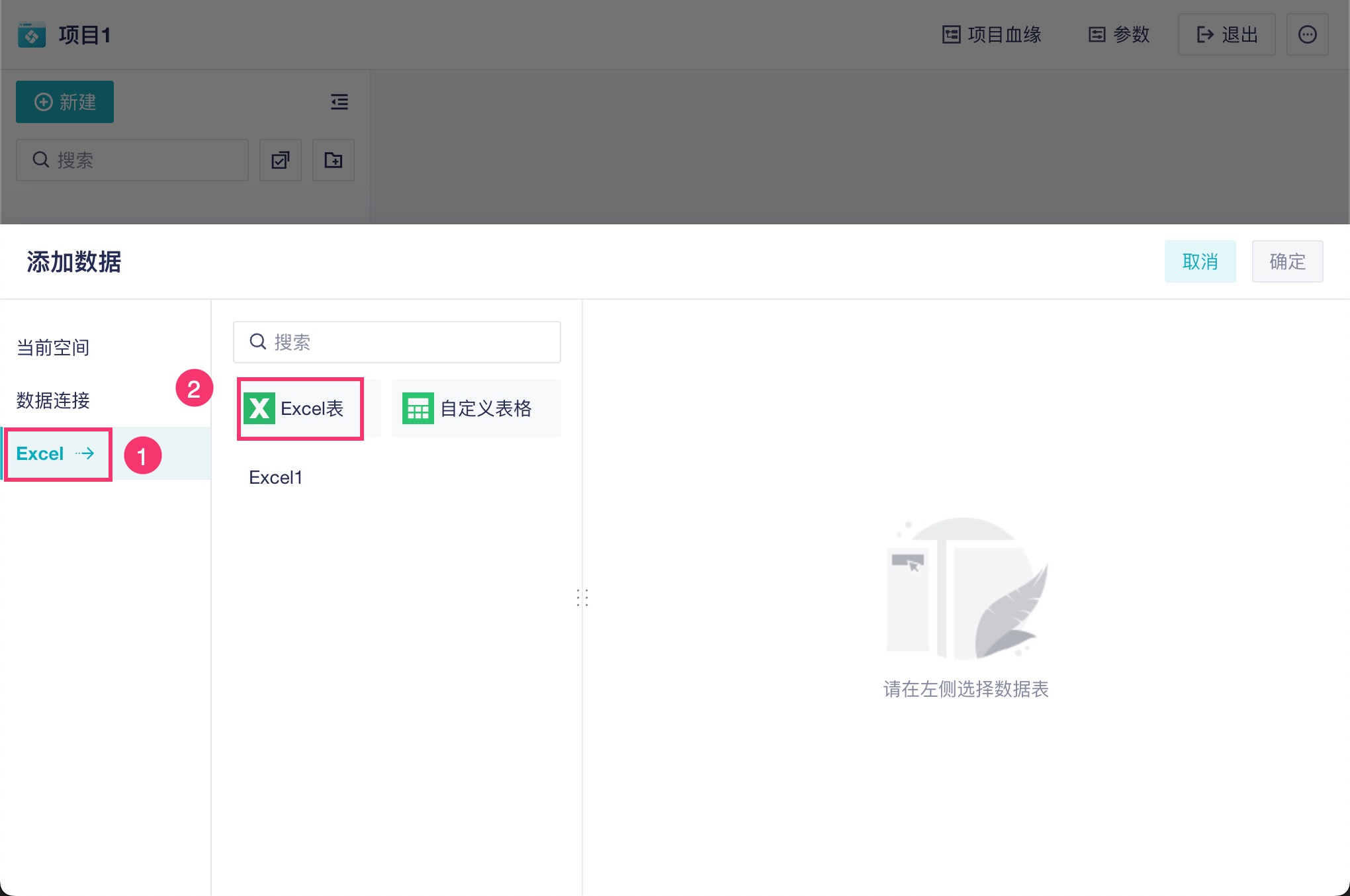Click the 新建 create button
The image size is (1350, 896).
(65, 102)
